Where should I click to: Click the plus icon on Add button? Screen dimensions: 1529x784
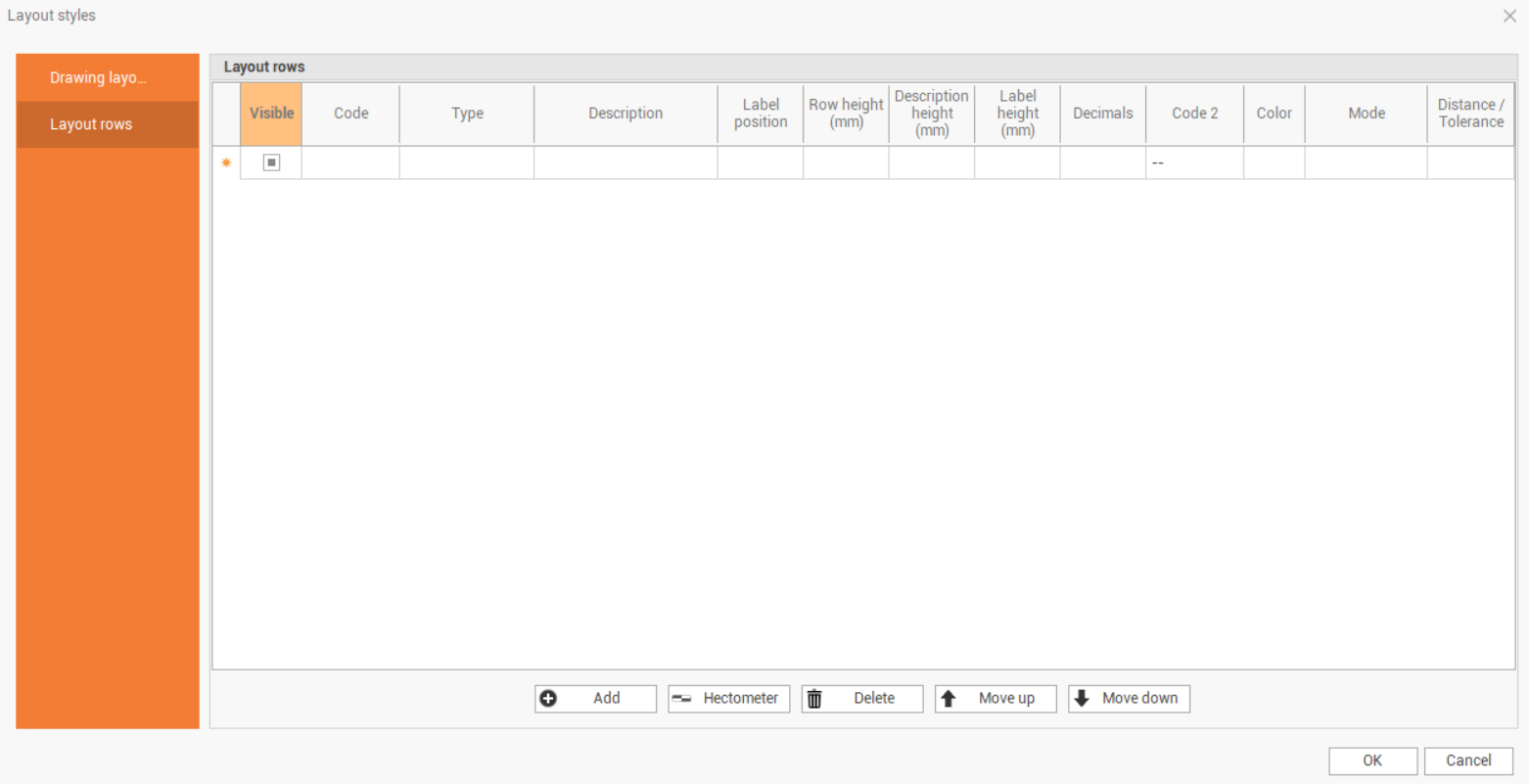coord(548,699)
